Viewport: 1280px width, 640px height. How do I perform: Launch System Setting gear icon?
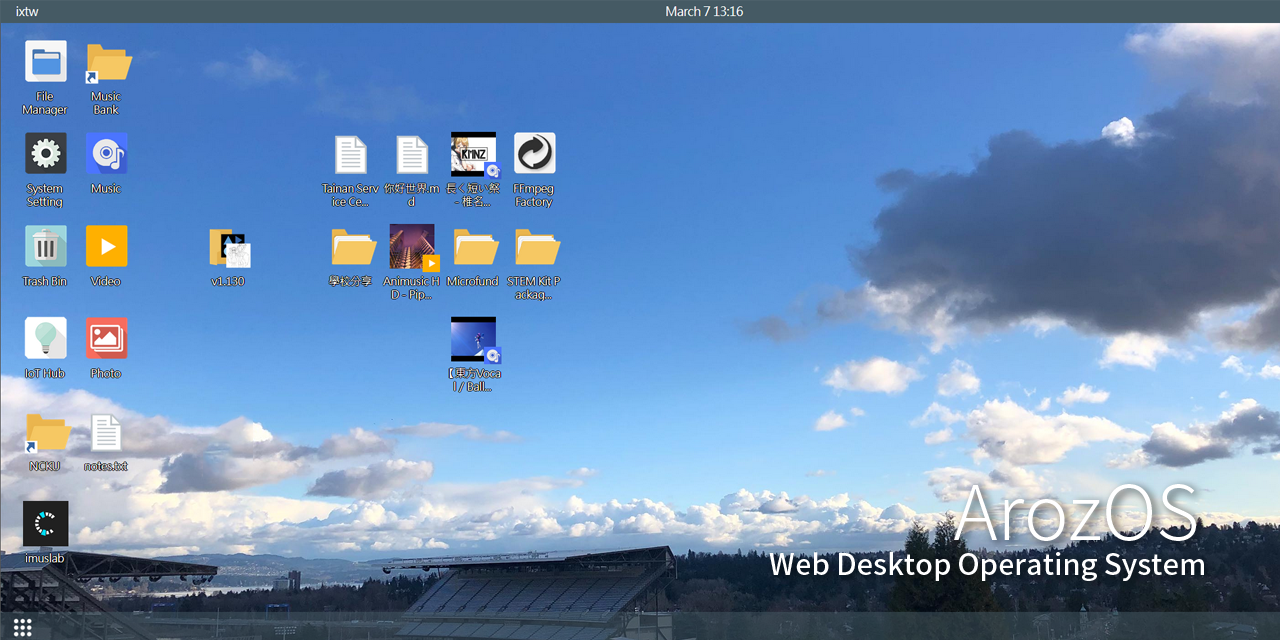point(45,154)
